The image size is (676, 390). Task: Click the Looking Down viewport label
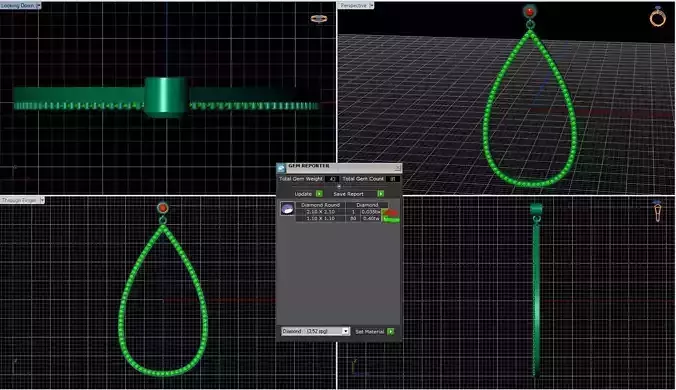pyautogui.click(x=18, y=6)
